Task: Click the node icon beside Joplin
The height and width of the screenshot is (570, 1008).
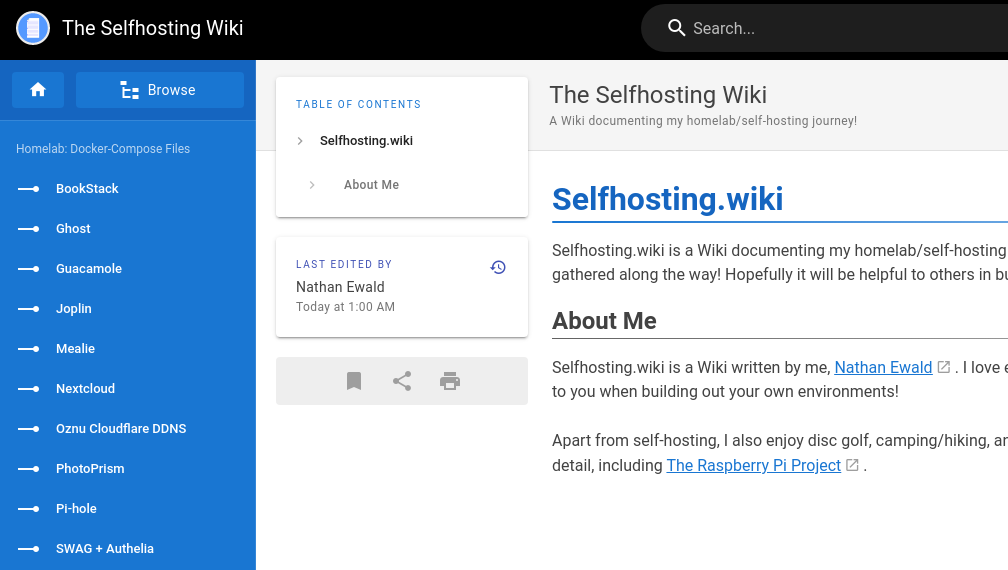Action: coord(28,309)
